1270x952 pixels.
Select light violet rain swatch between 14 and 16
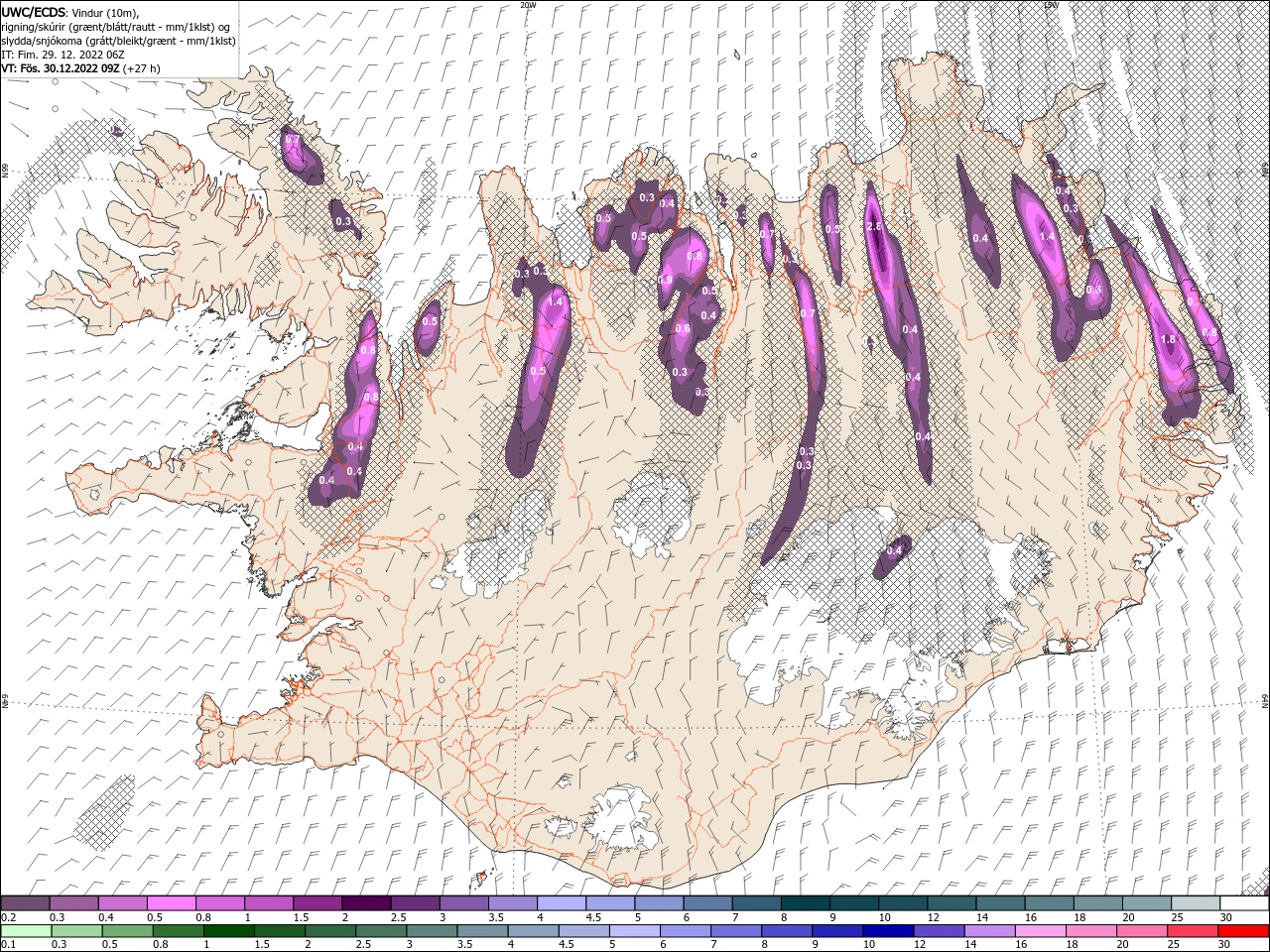pos(988,931)
